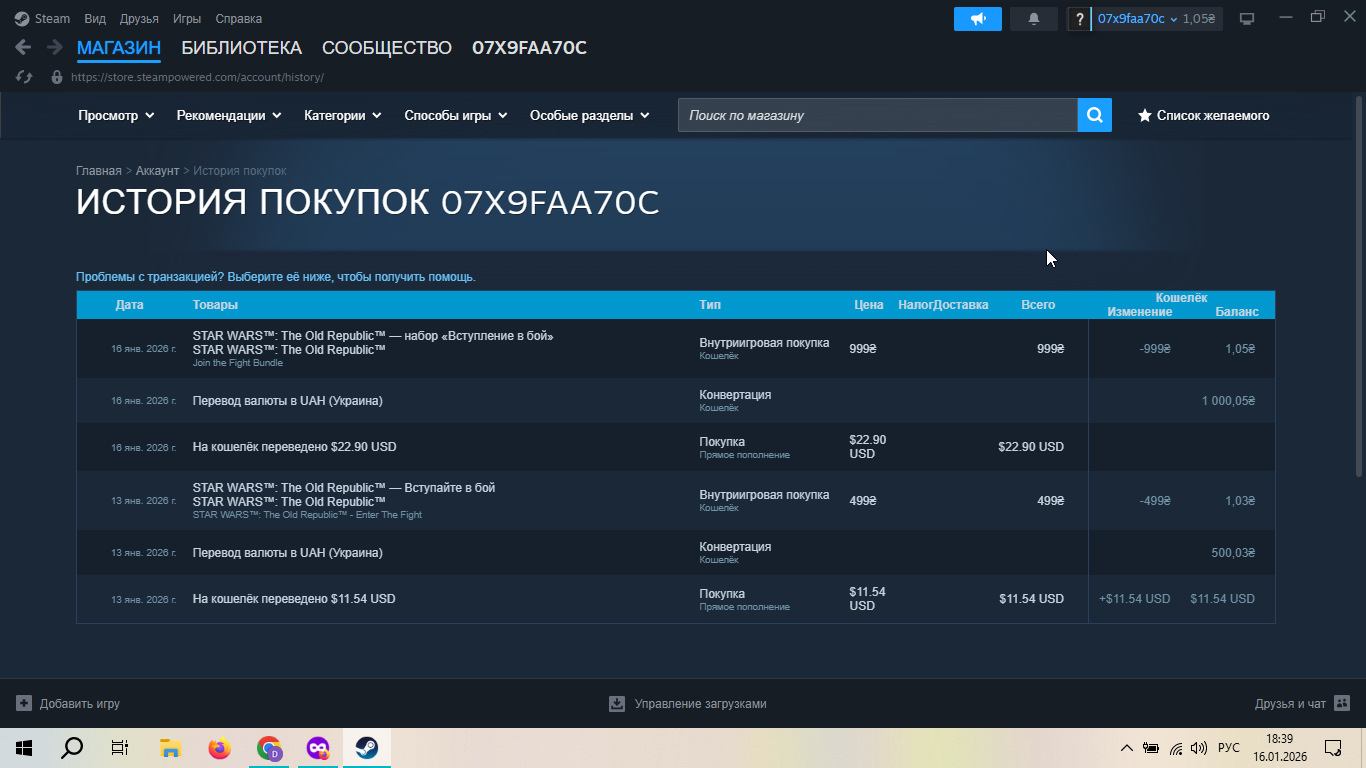This screenshot has width=1366, height=768.
Task: Click the conversion row with balance 500,03₴
Action: [x=676, y=553]
